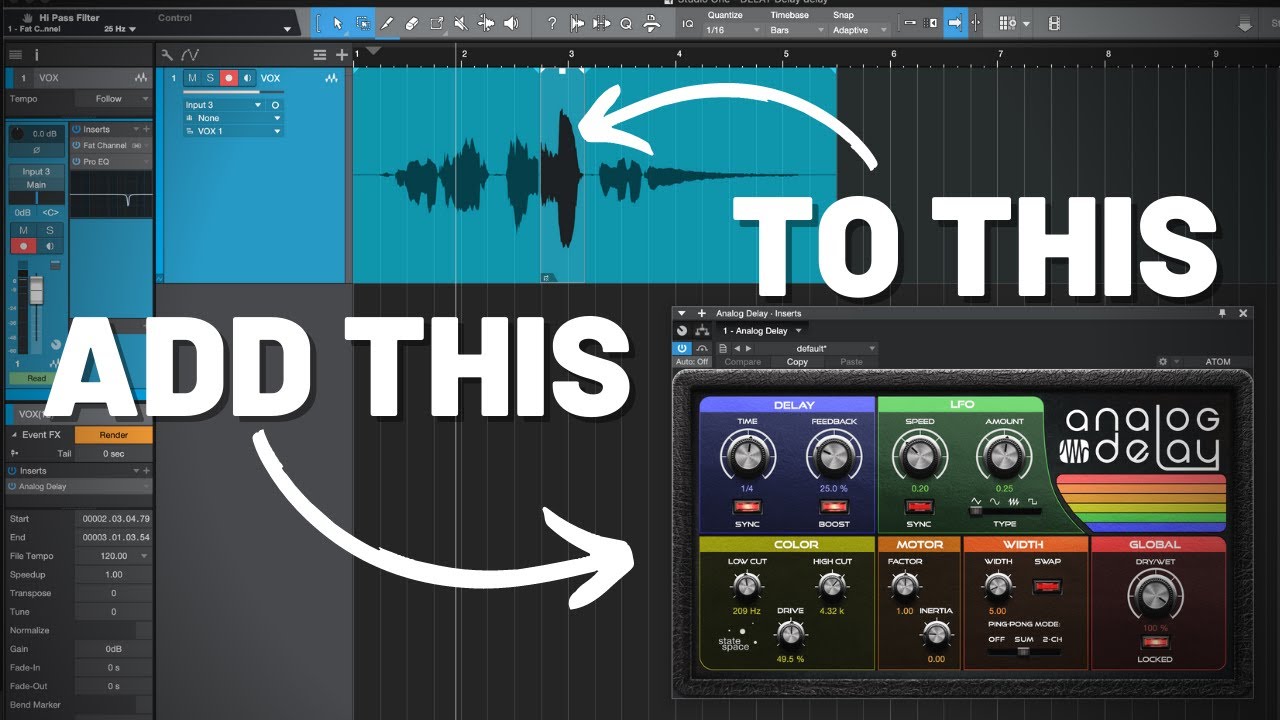Solo the VOX track in arrangement

(210, 77)
